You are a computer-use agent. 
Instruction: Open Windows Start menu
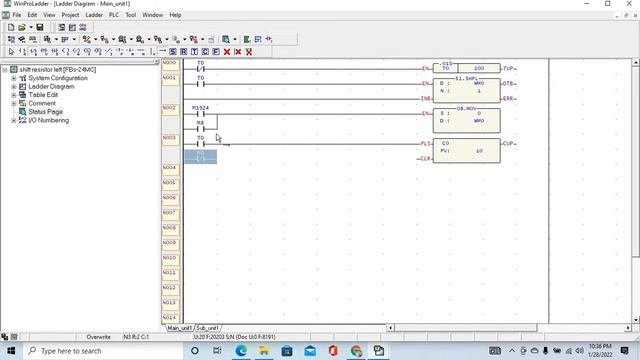(11, 351)
